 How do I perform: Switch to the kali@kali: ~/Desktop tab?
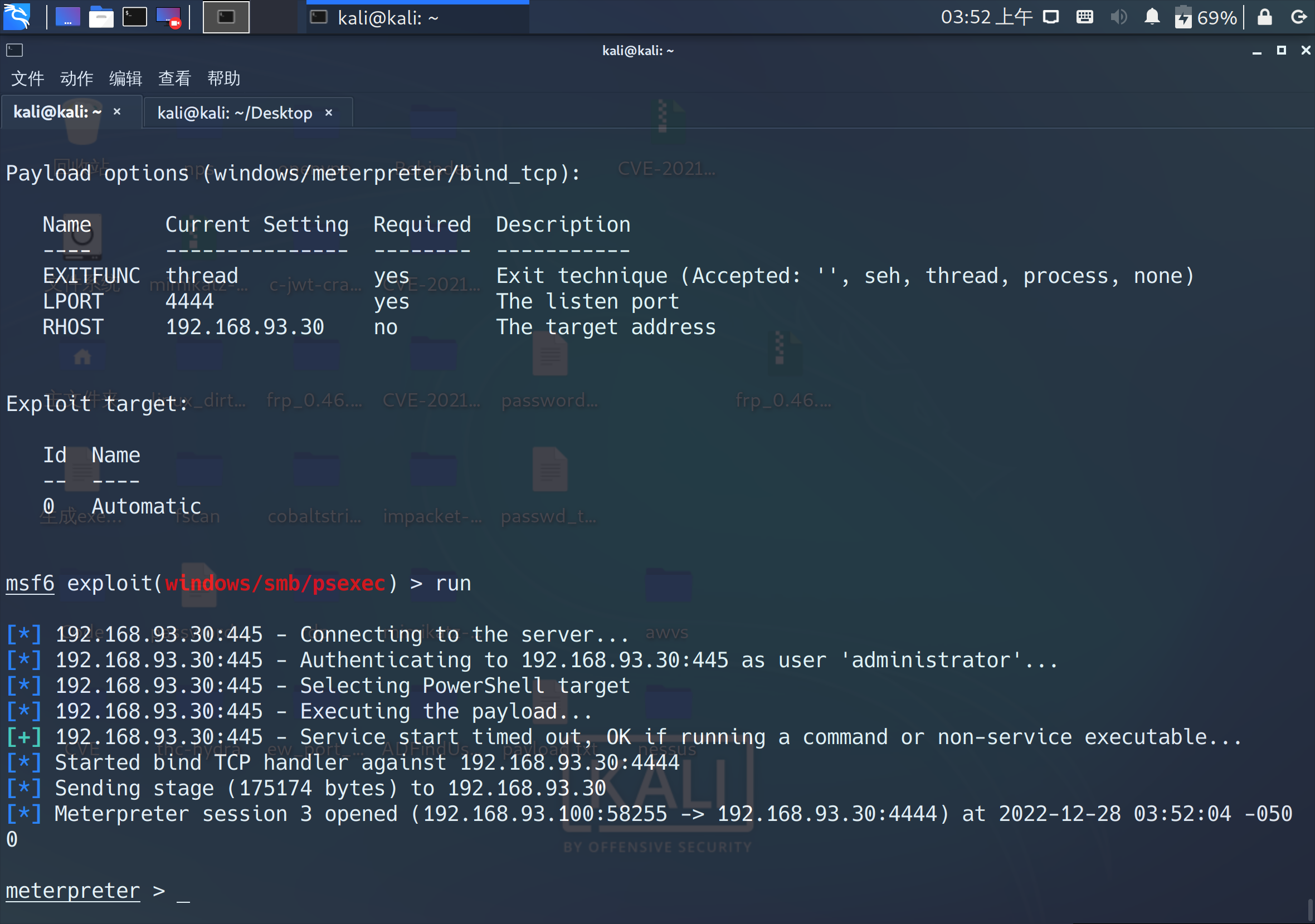click(234, 113)
